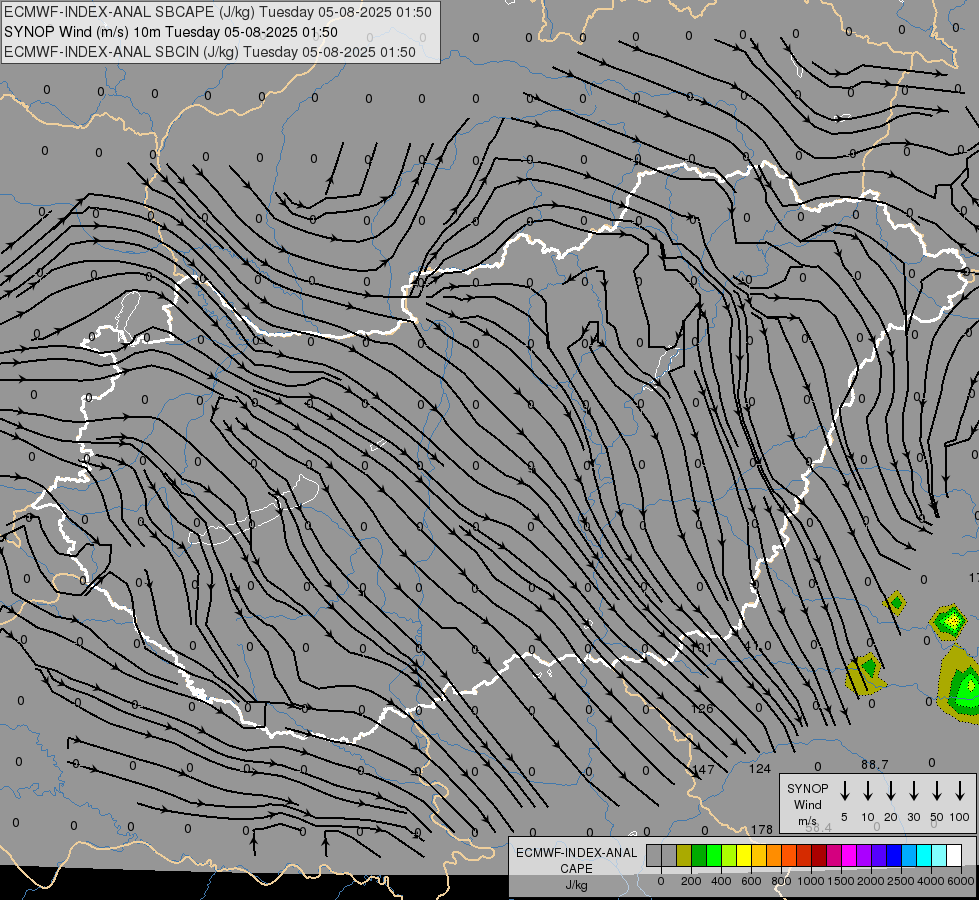Click the 41.0 value on the map
The width and height of the screenshot is (979, 900).
coord(758,646)
